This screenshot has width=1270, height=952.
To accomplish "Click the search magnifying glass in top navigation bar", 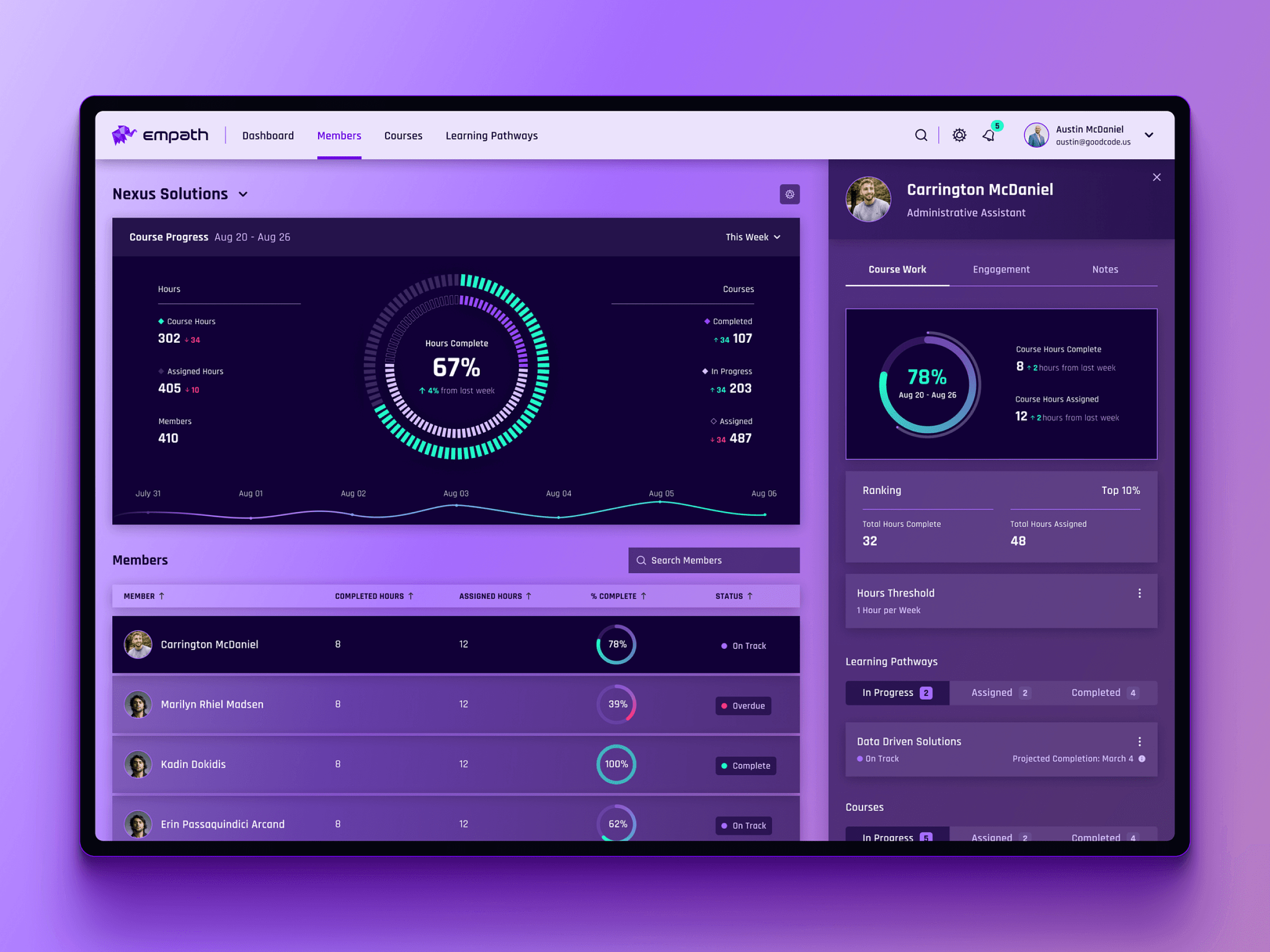I will [x=921, y=135].
